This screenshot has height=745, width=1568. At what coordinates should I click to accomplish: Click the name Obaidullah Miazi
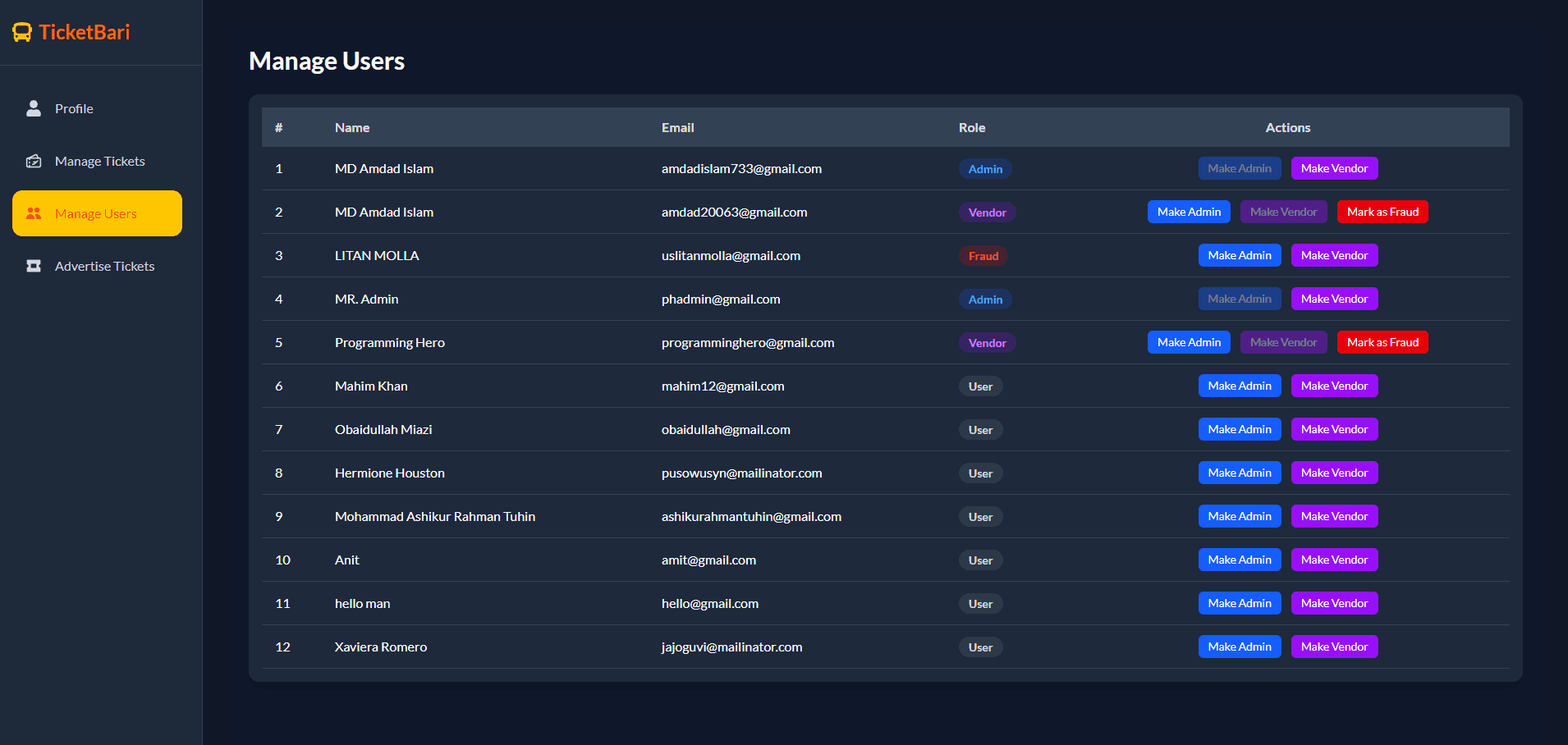pyautogui.click(x=383, y=429)
